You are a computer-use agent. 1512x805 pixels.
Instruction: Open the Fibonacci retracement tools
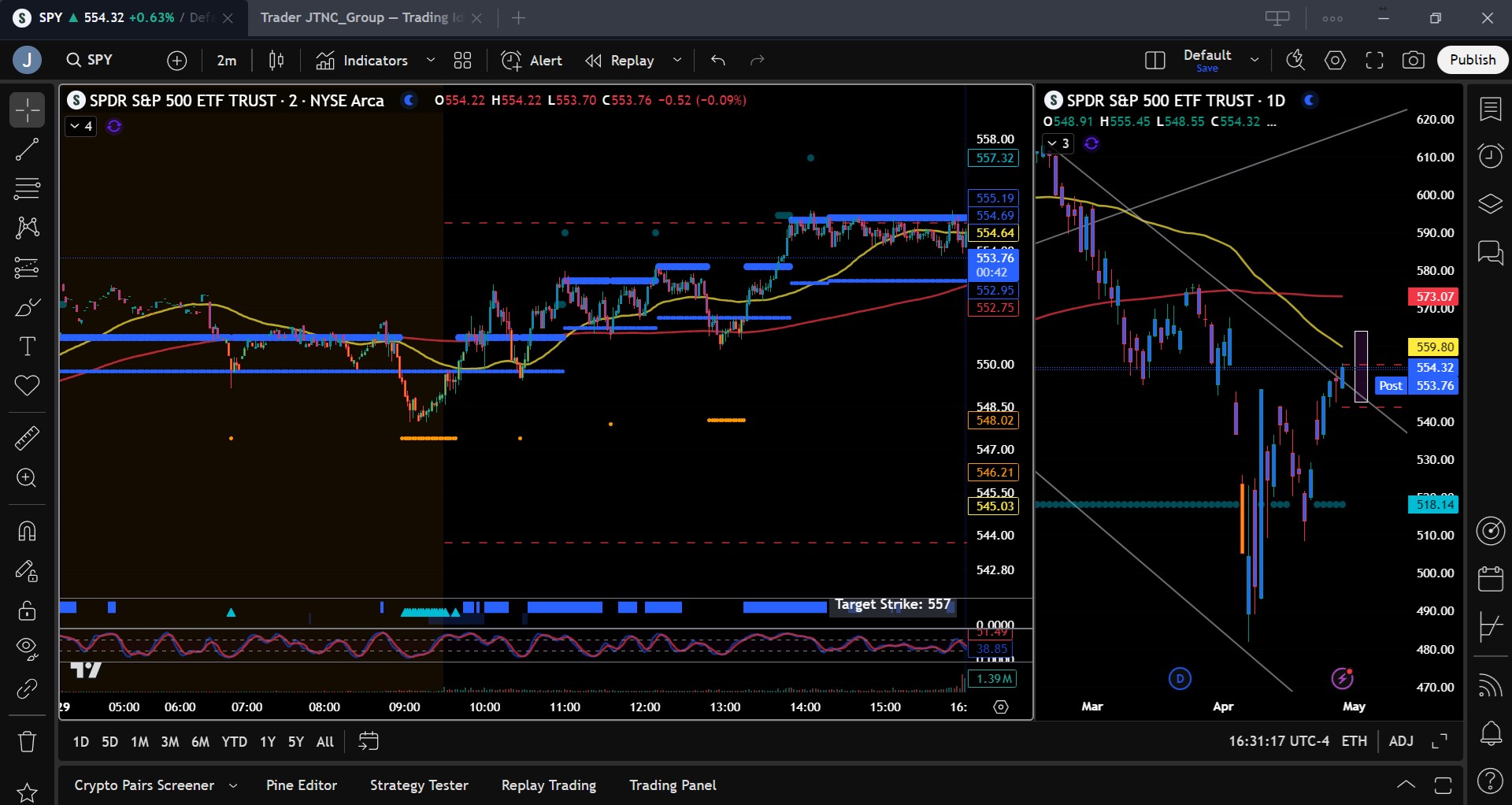point(27,188)
